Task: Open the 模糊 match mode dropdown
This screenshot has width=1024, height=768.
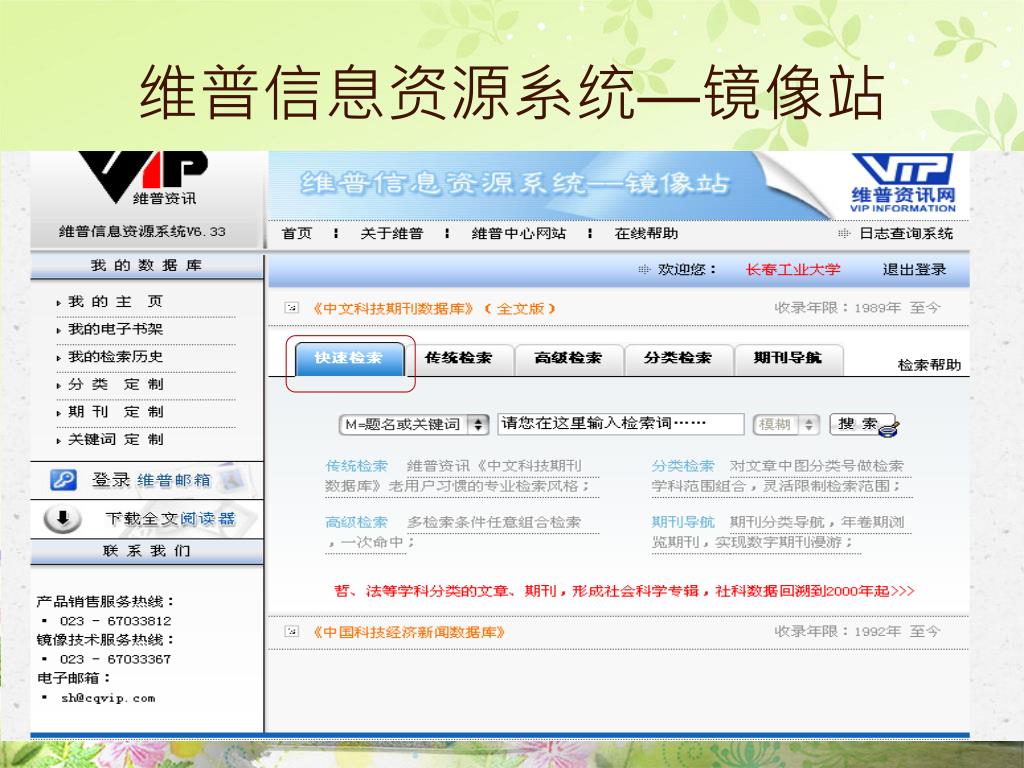Action: point(786,424)
